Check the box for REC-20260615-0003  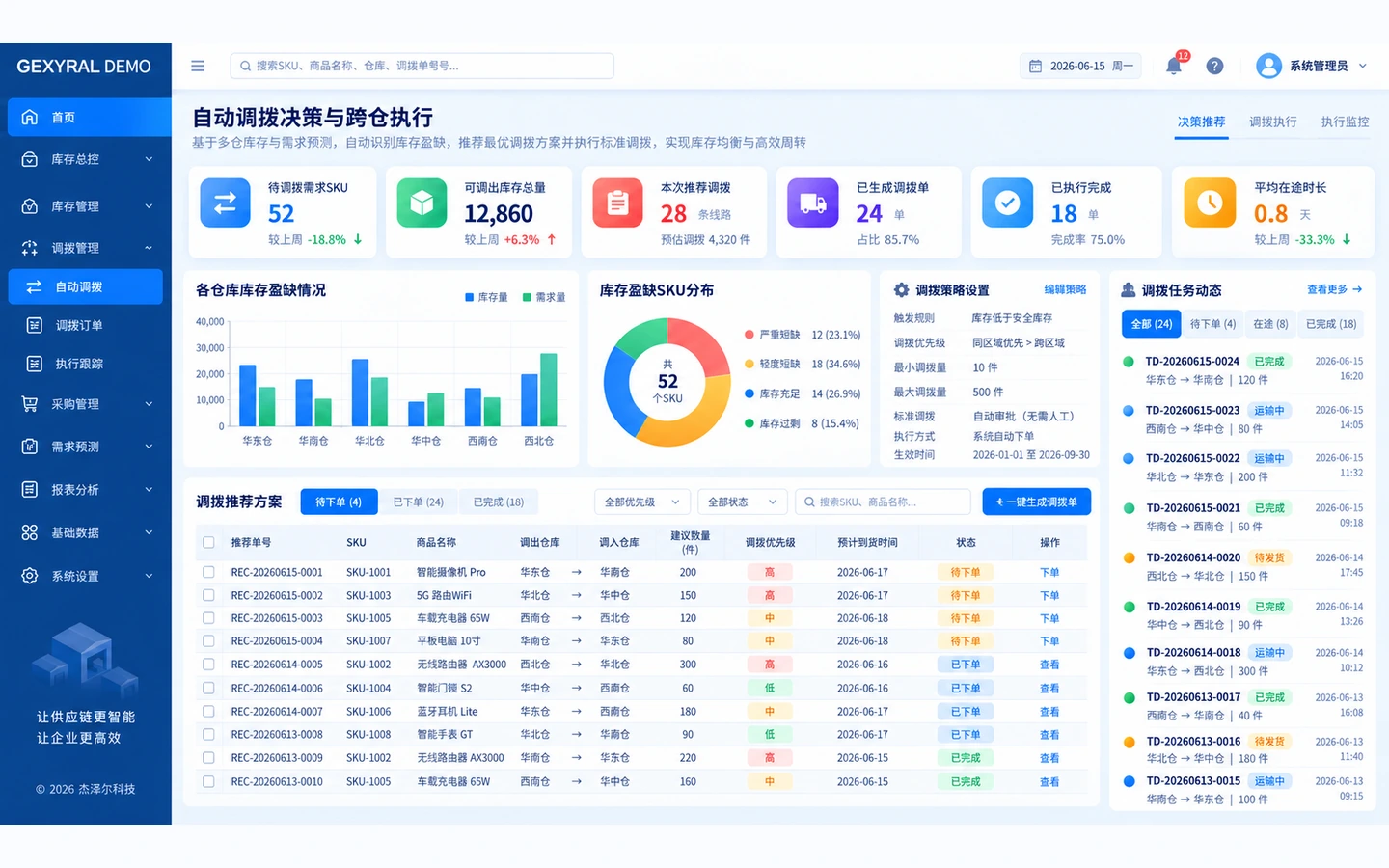pyautogui.click(x=208, y=618)
